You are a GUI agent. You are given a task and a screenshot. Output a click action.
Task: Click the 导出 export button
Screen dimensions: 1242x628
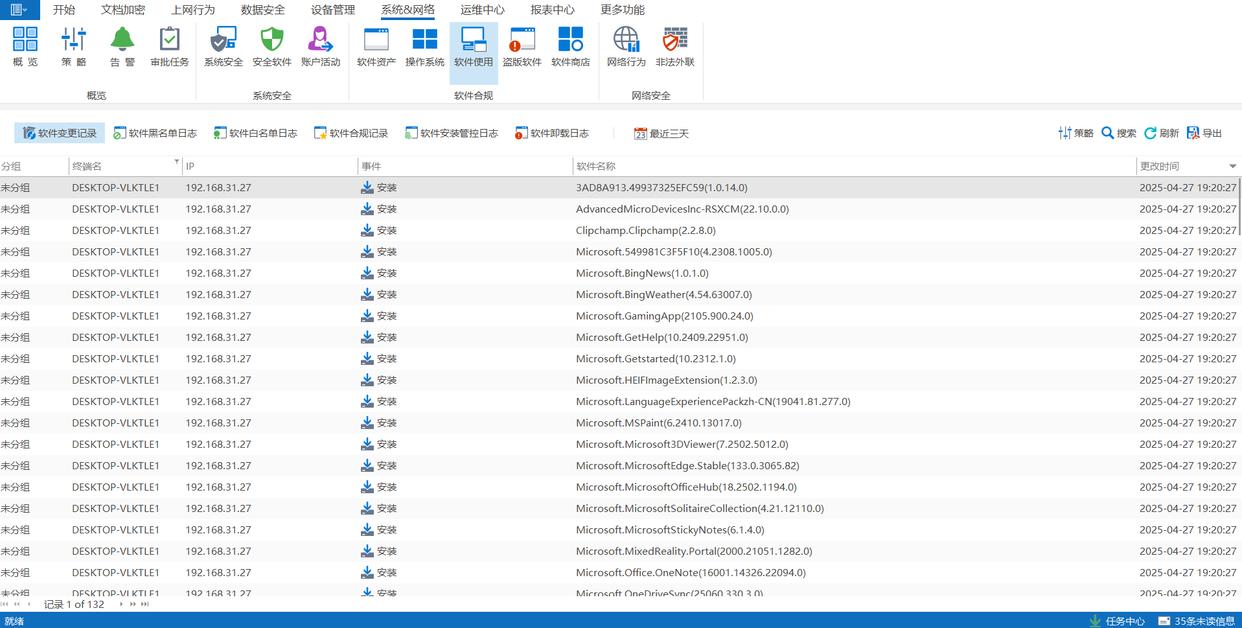1205,133
